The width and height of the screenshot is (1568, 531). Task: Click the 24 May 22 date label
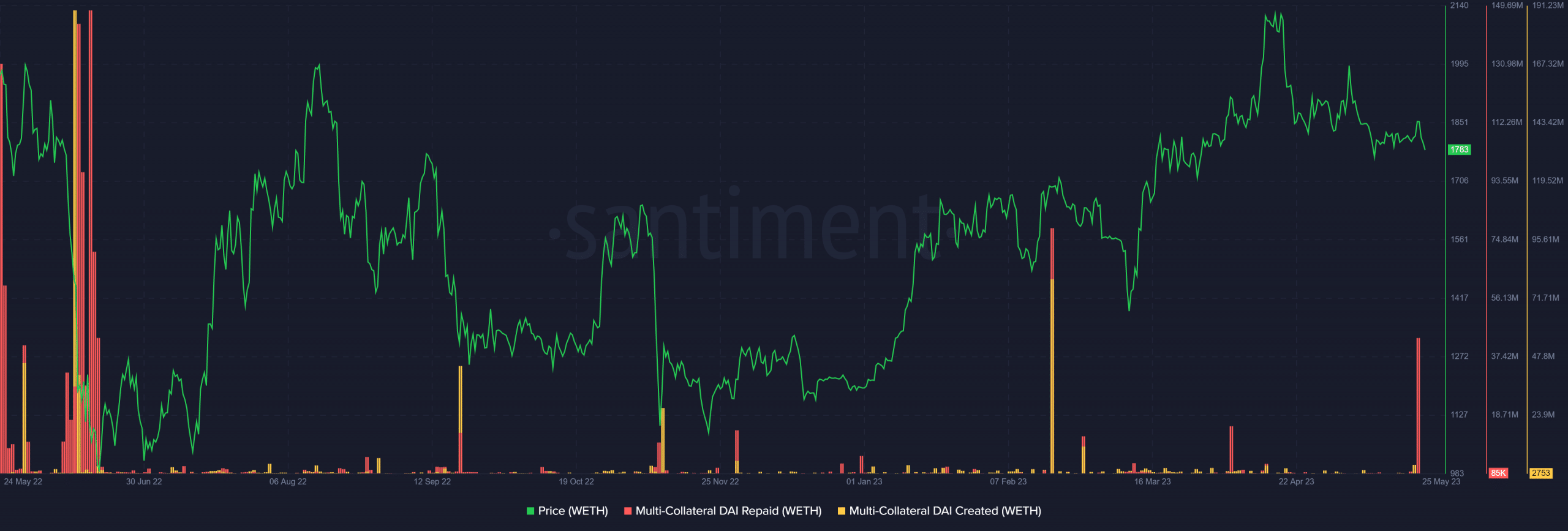tap(23, 481)
